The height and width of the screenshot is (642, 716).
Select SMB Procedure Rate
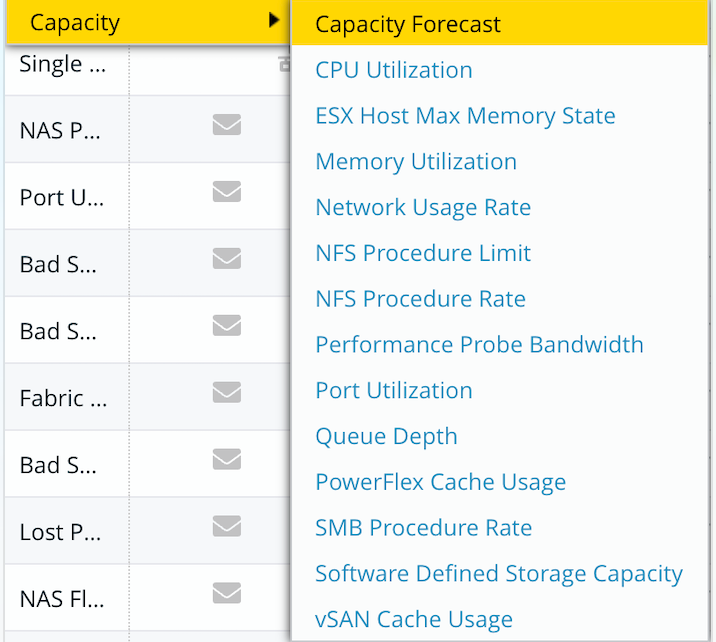tap(423, 528)
